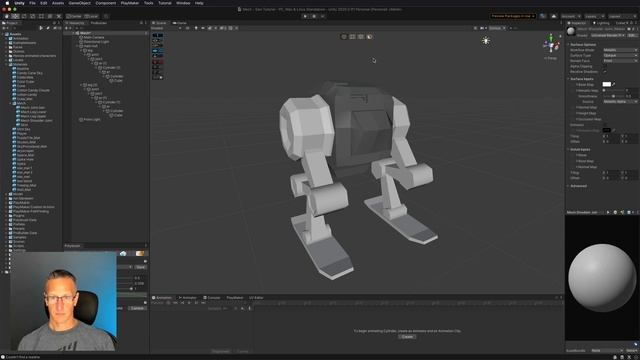
Task: Select ProBuilder object selection mode icon
Action: 344,37
